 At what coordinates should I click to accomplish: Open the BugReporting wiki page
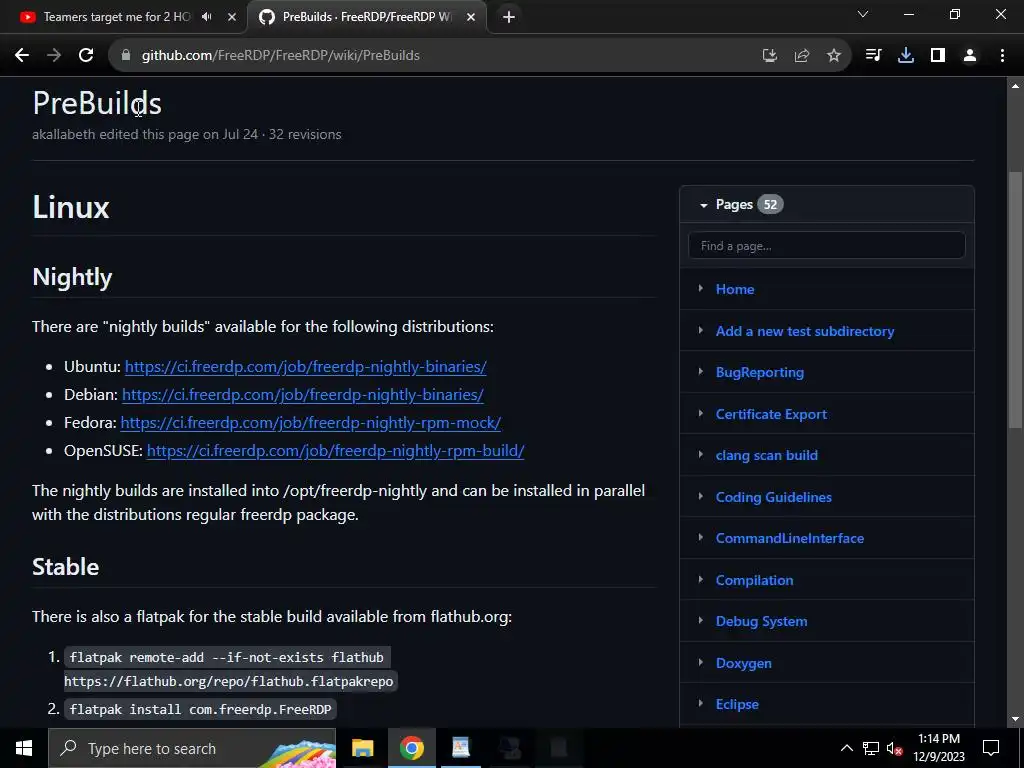pos(760,372)
